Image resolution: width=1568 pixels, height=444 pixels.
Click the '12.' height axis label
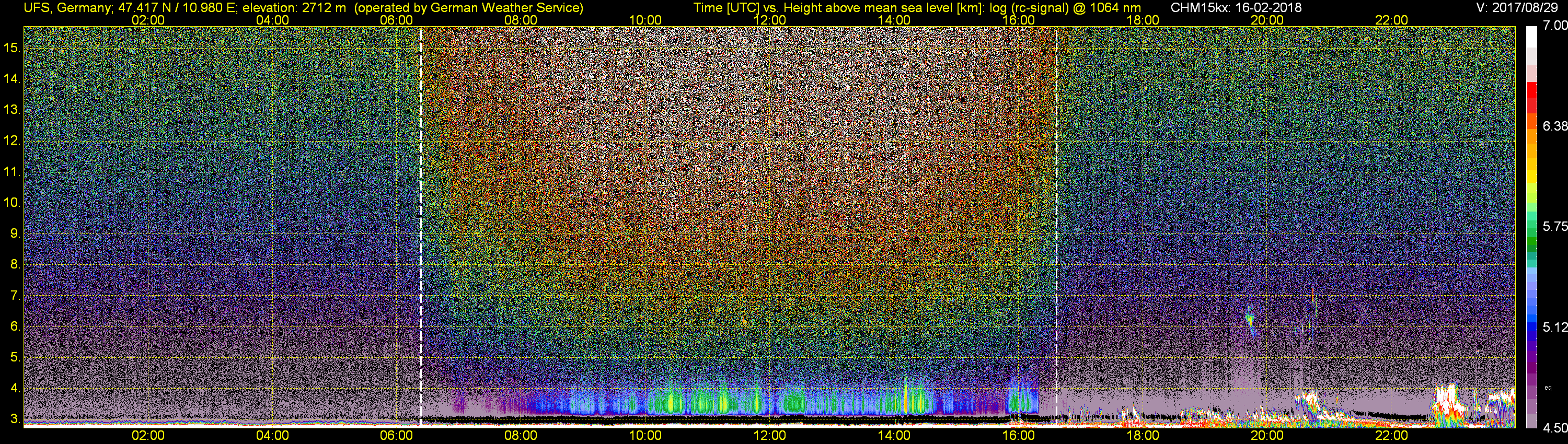(x=11, y=141)
